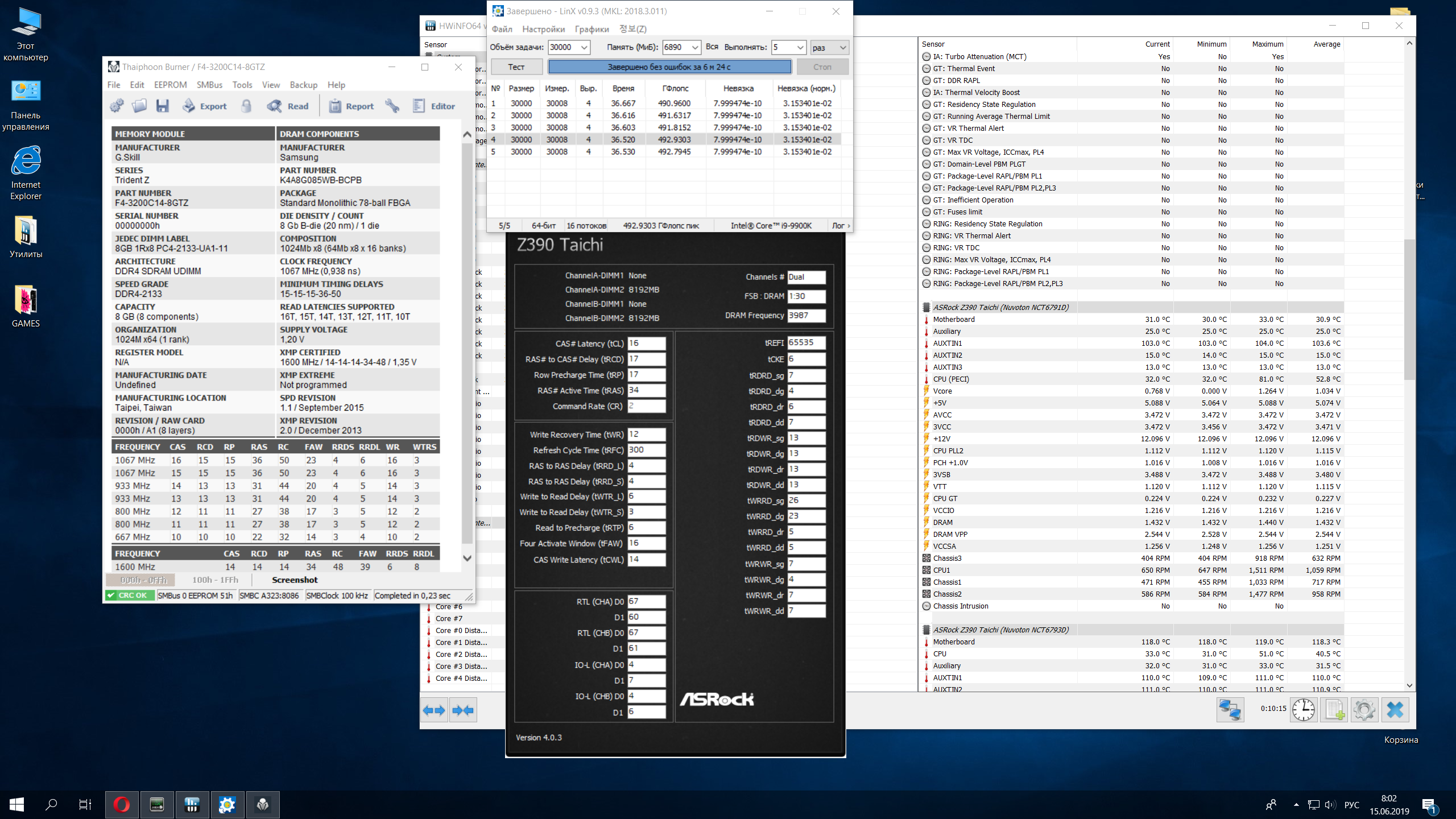Viewport: 1456px width, 819px height.
Task: Switch to the 100h - 1FFh tab
Action: click(x=215, y=580)
